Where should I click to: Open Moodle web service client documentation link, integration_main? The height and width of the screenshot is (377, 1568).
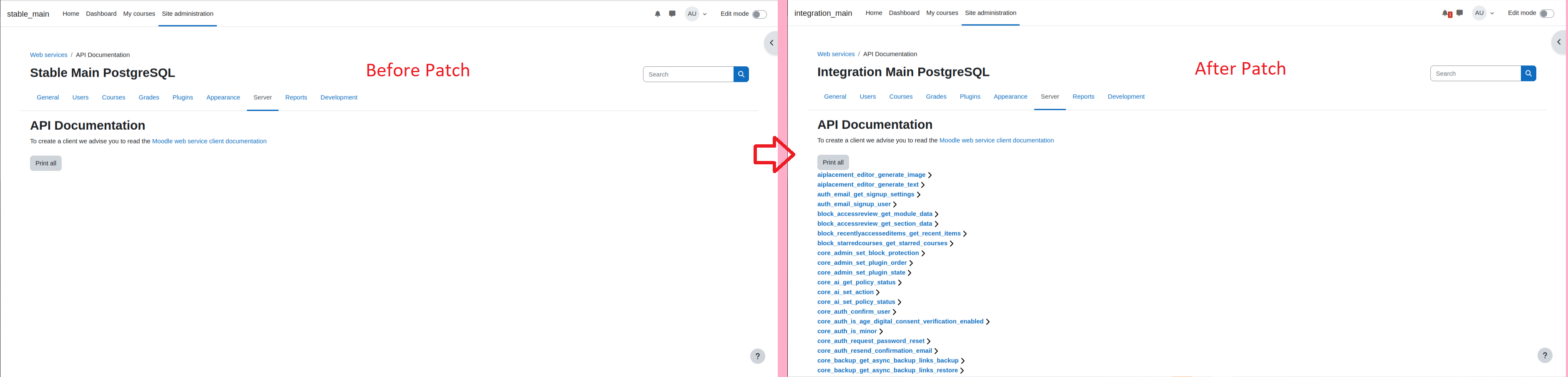point(996,141)
